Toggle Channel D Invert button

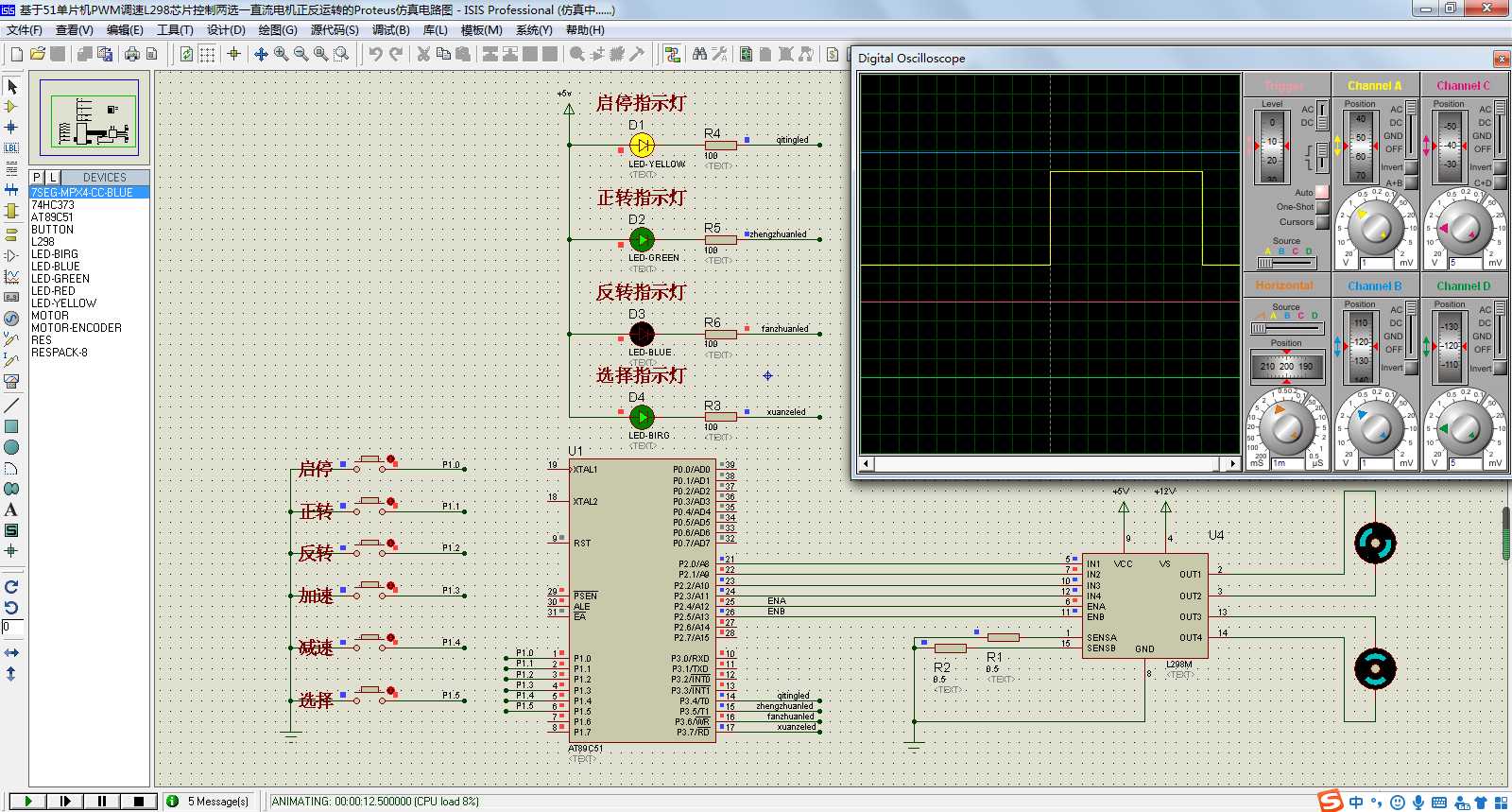pos(1500,368)
